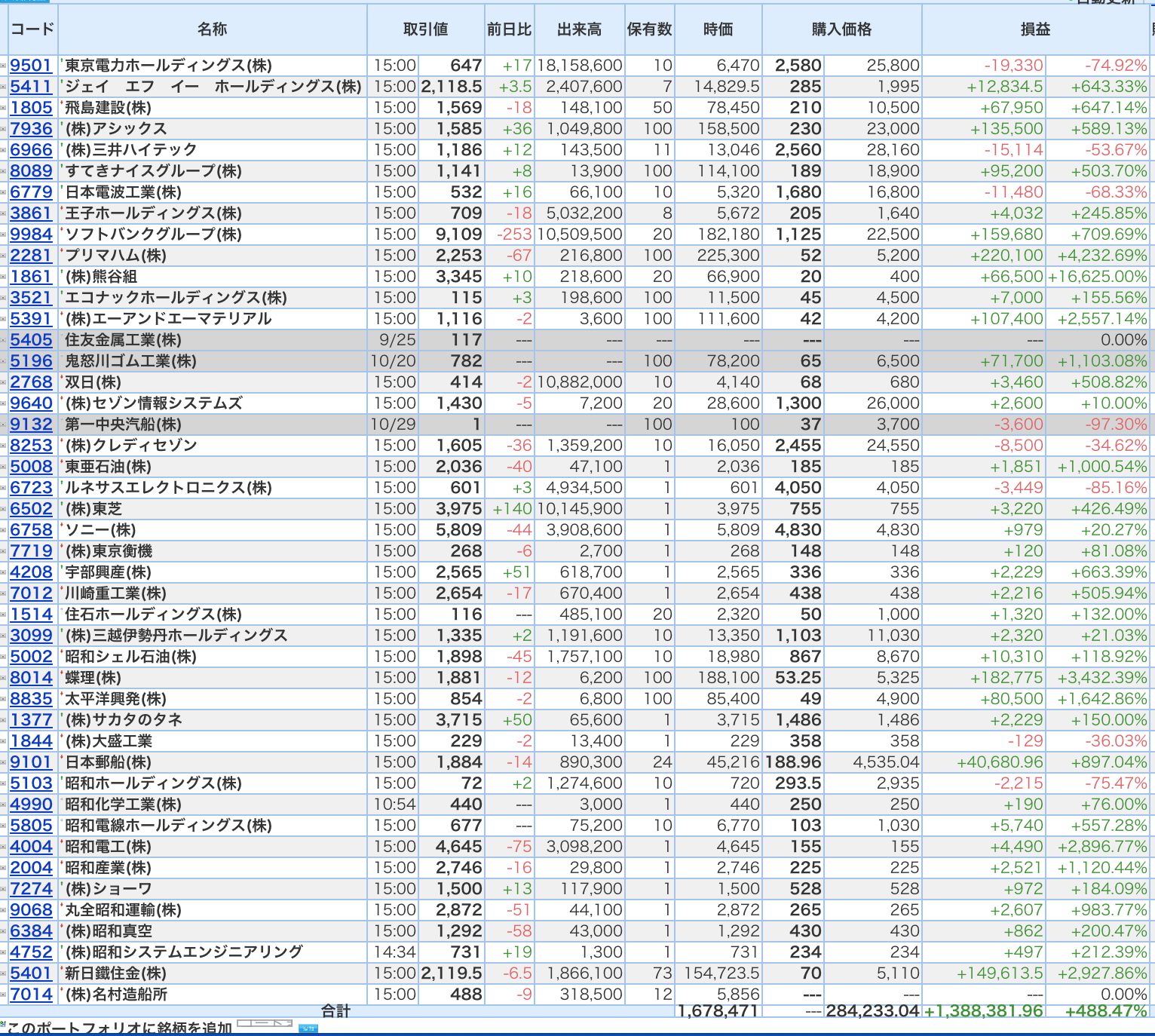This screenshot has width=1155, height=1036.
Task: Open stock code 4004 link
Action: point(31,847)
